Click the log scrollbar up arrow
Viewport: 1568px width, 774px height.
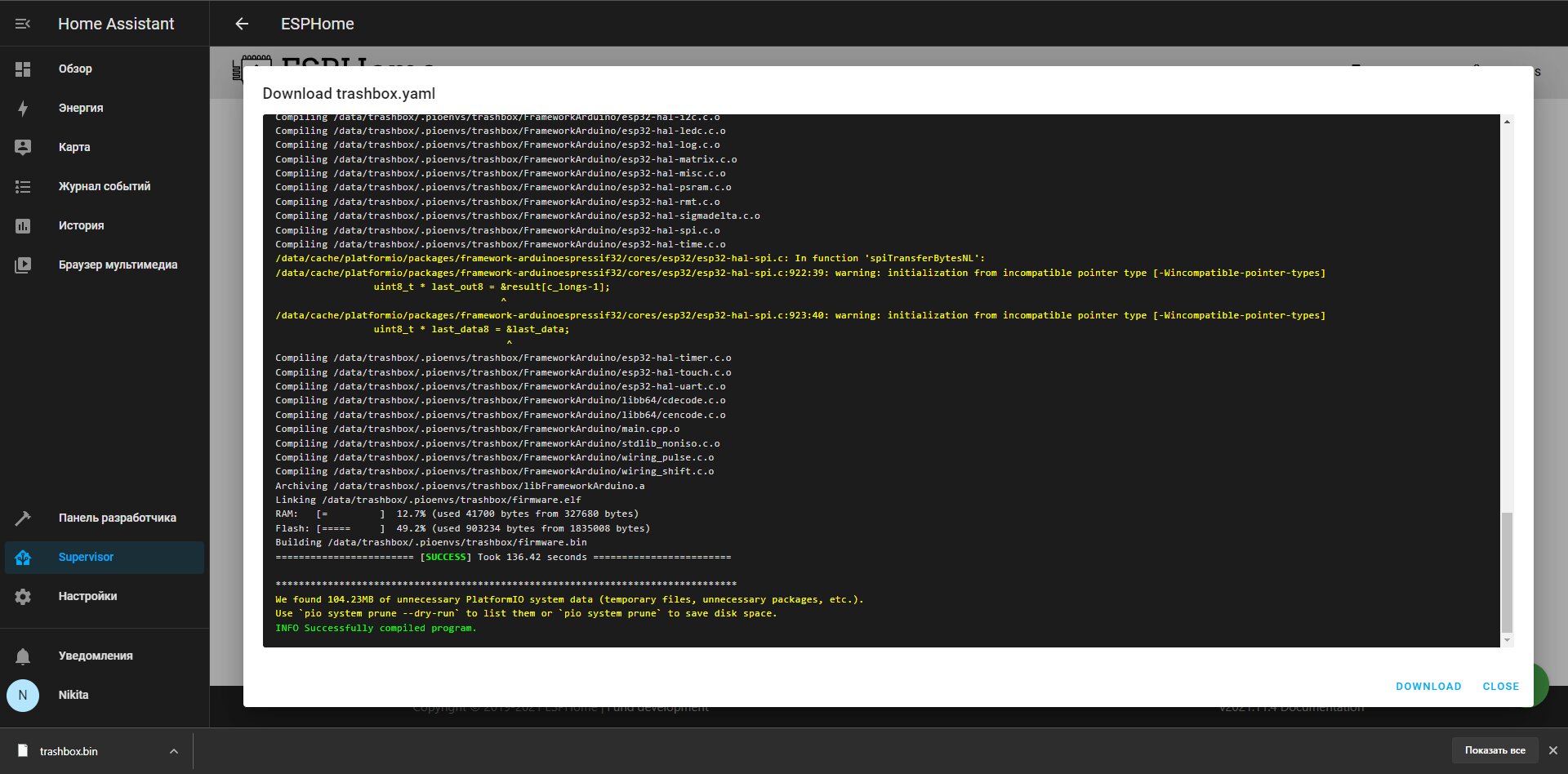1508,122
